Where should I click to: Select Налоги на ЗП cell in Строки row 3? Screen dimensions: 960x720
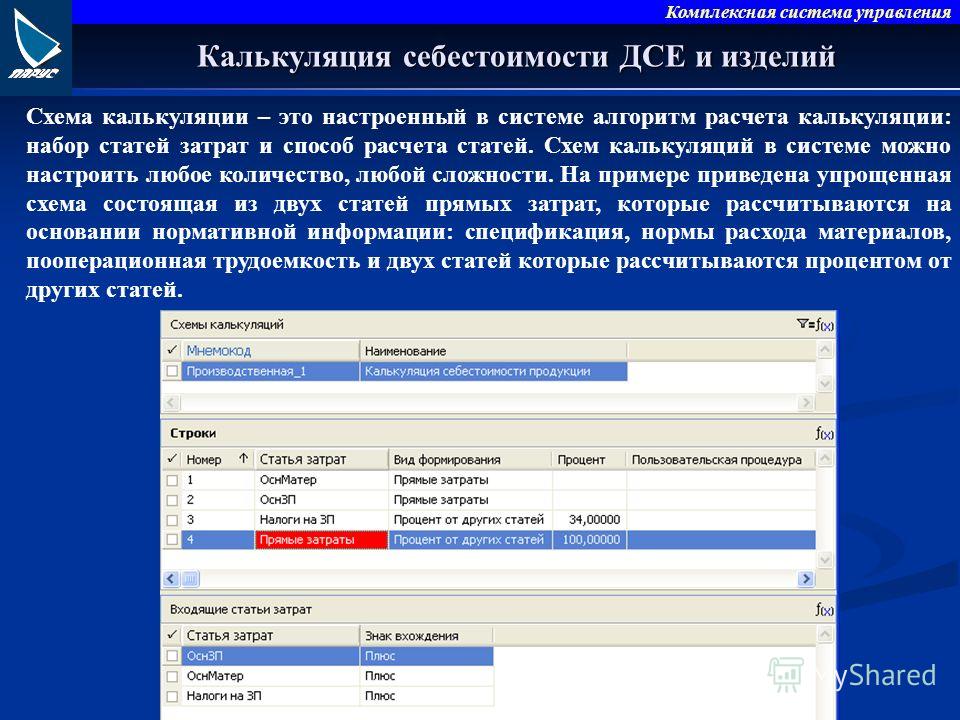click(x=321, y=520)
